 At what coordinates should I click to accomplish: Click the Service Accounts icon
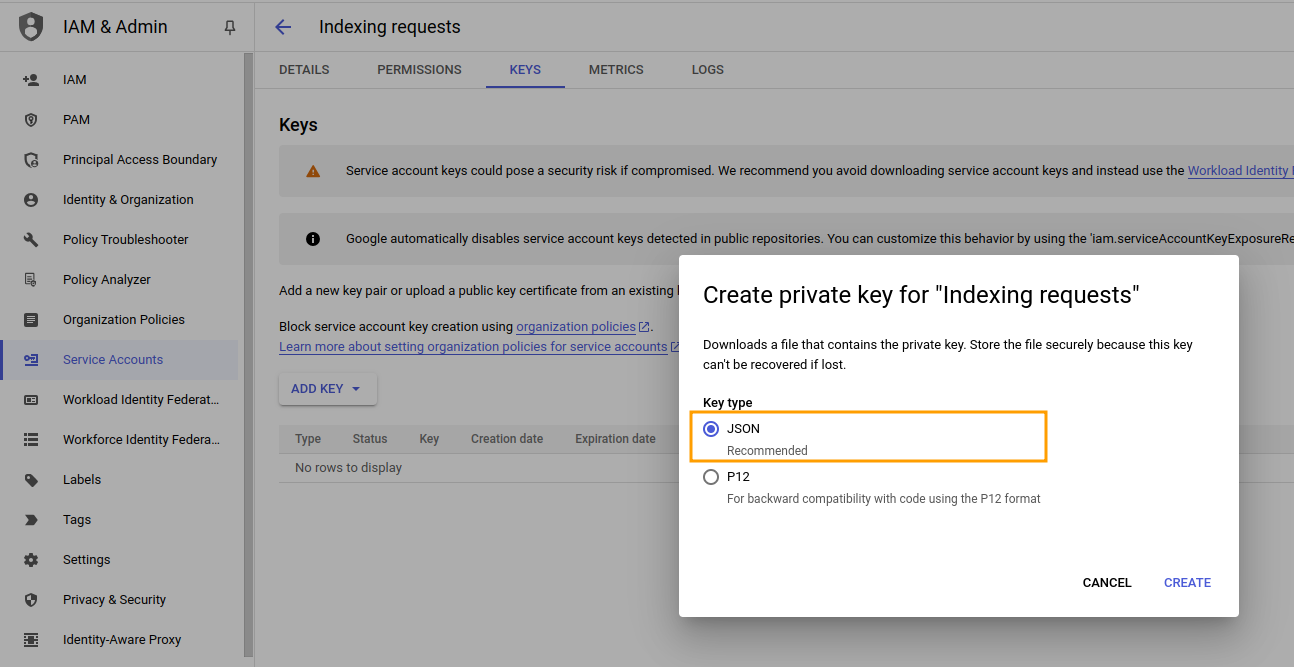pos(31,359)
